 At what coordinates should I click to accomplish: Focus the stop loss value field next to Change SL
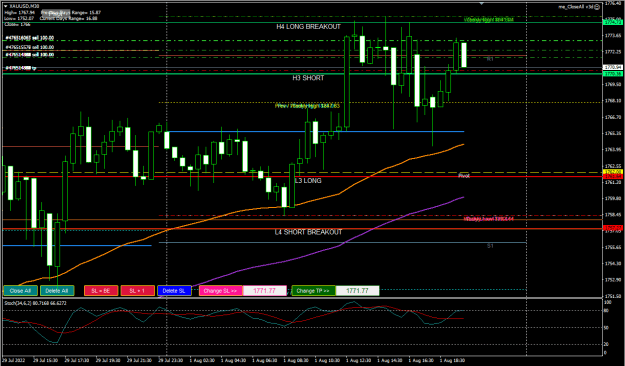click(265, 291)
